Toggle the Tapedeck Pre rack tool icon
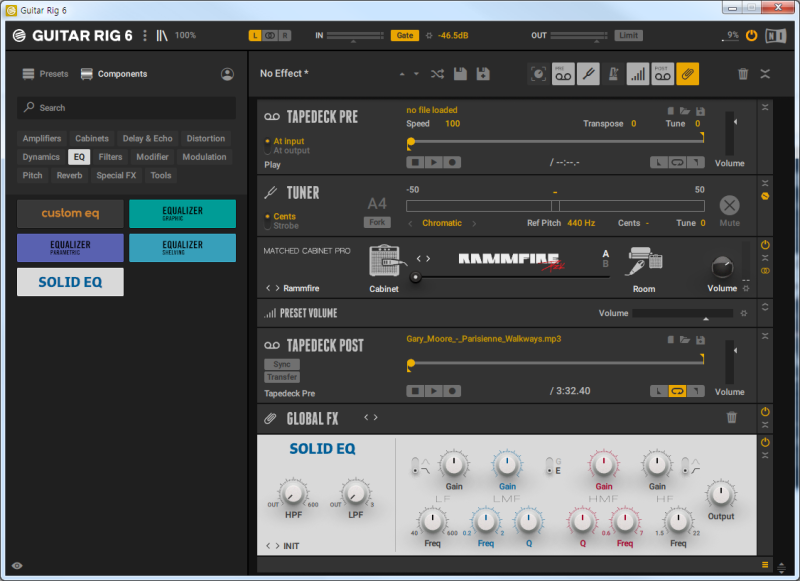 pos(563,74)
